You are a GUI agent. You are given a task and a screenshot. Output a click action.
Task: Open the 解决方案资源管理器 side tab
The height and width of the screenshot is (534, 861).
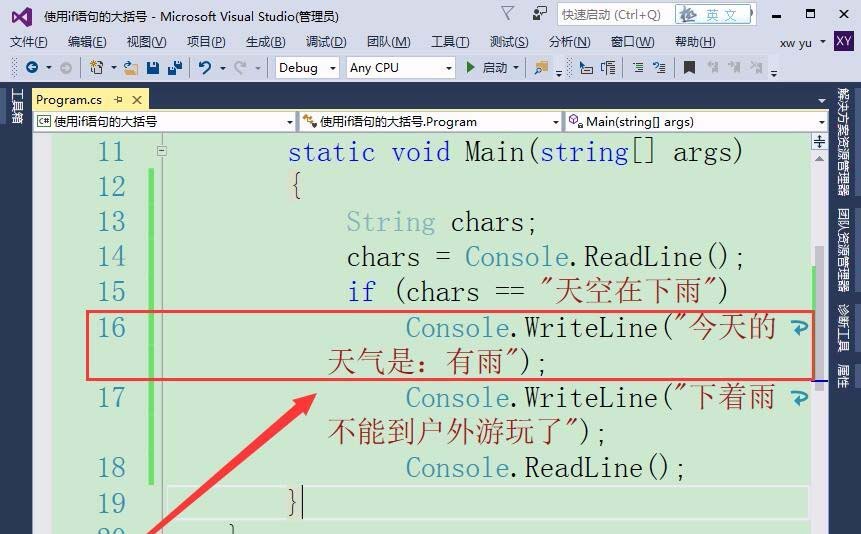(843, 142)
